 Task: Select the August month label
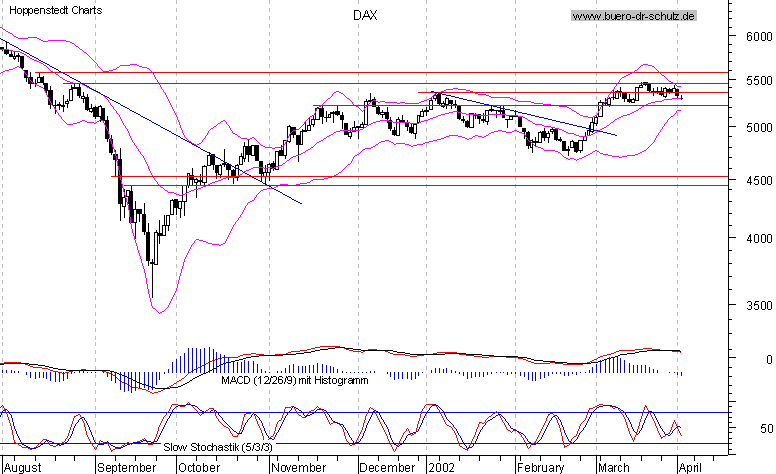click(x=23, y=468)
